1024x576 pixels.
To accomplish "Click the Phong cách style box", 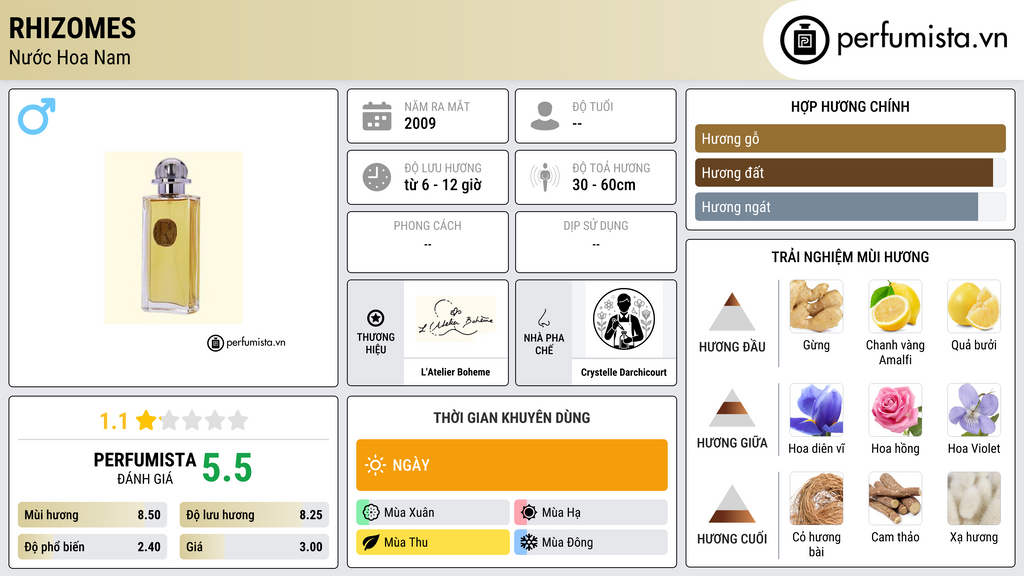I will coord(428,242).
